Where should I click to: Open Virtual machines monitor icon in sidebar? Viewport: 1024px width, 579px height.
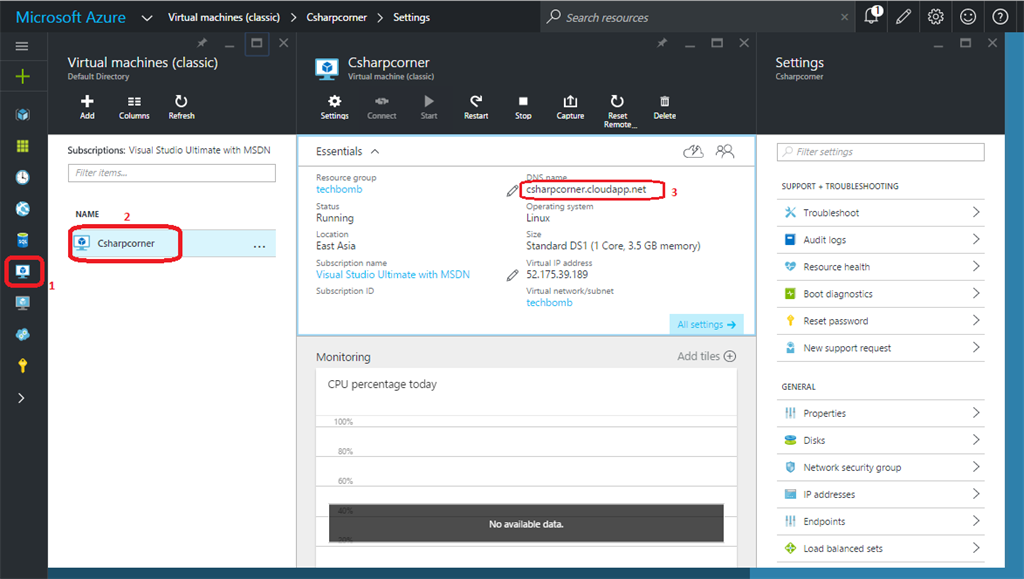point(22,303)
